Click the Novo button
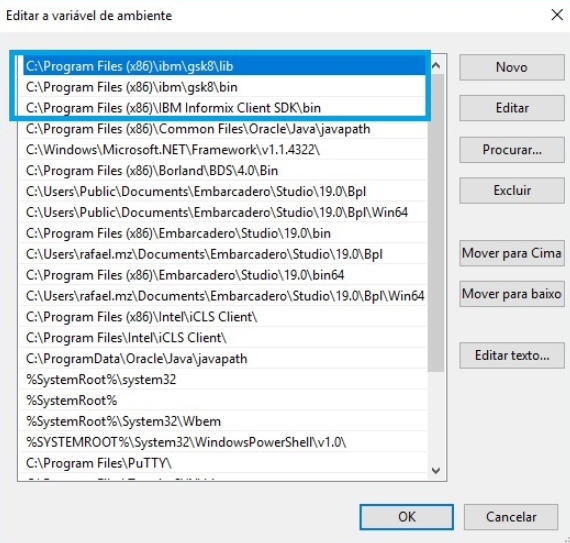The width and height of the screenshot is (570, 543). coord(511,67)
